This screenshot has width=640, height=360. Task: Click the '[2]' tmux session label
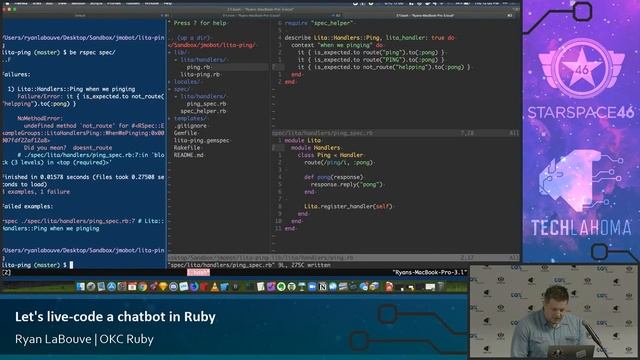tap(7, 272)
